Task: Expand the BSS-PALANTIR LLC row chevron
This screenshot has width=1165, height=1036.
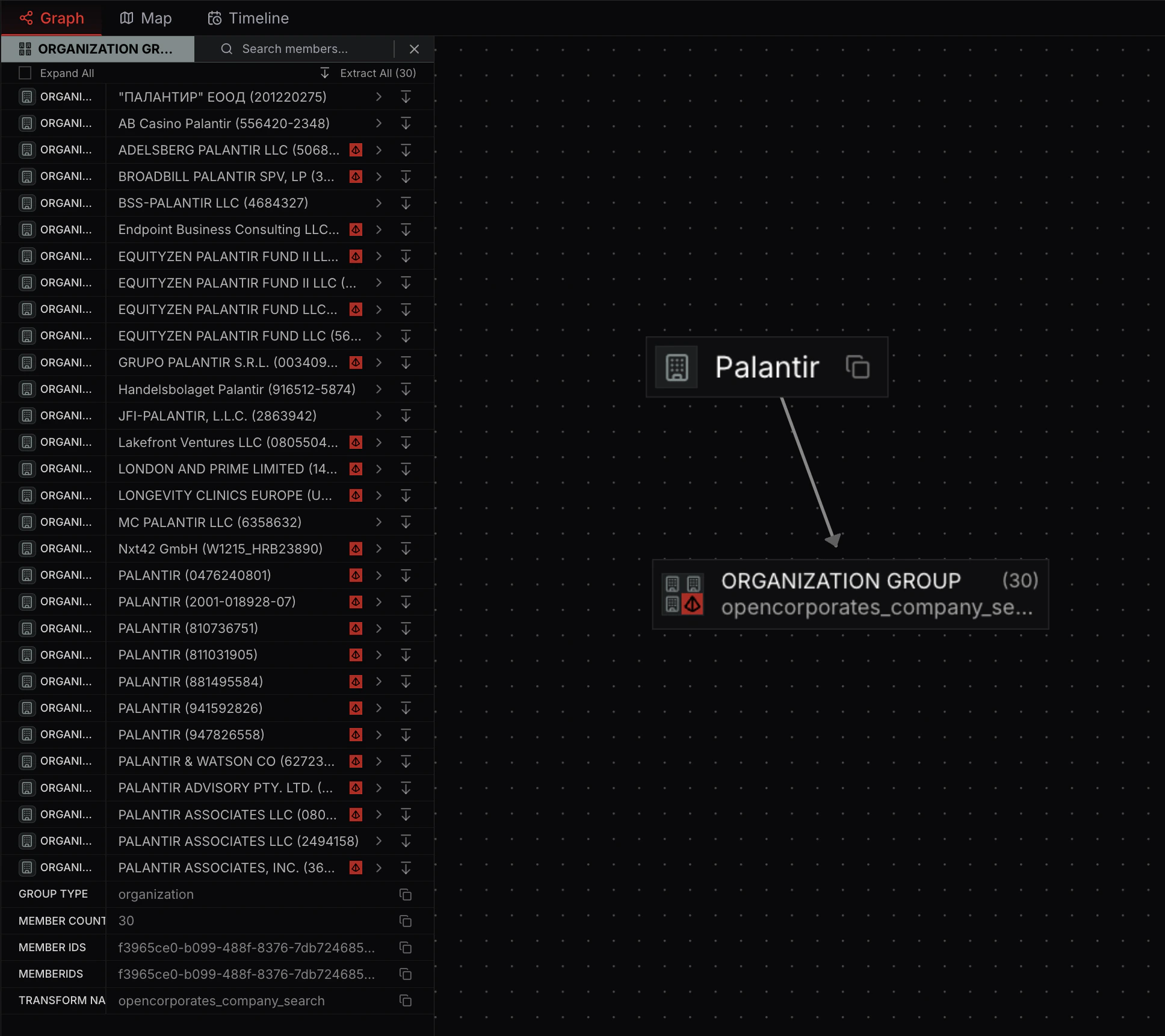Action: pyautogui.click(x=379, y=203)
